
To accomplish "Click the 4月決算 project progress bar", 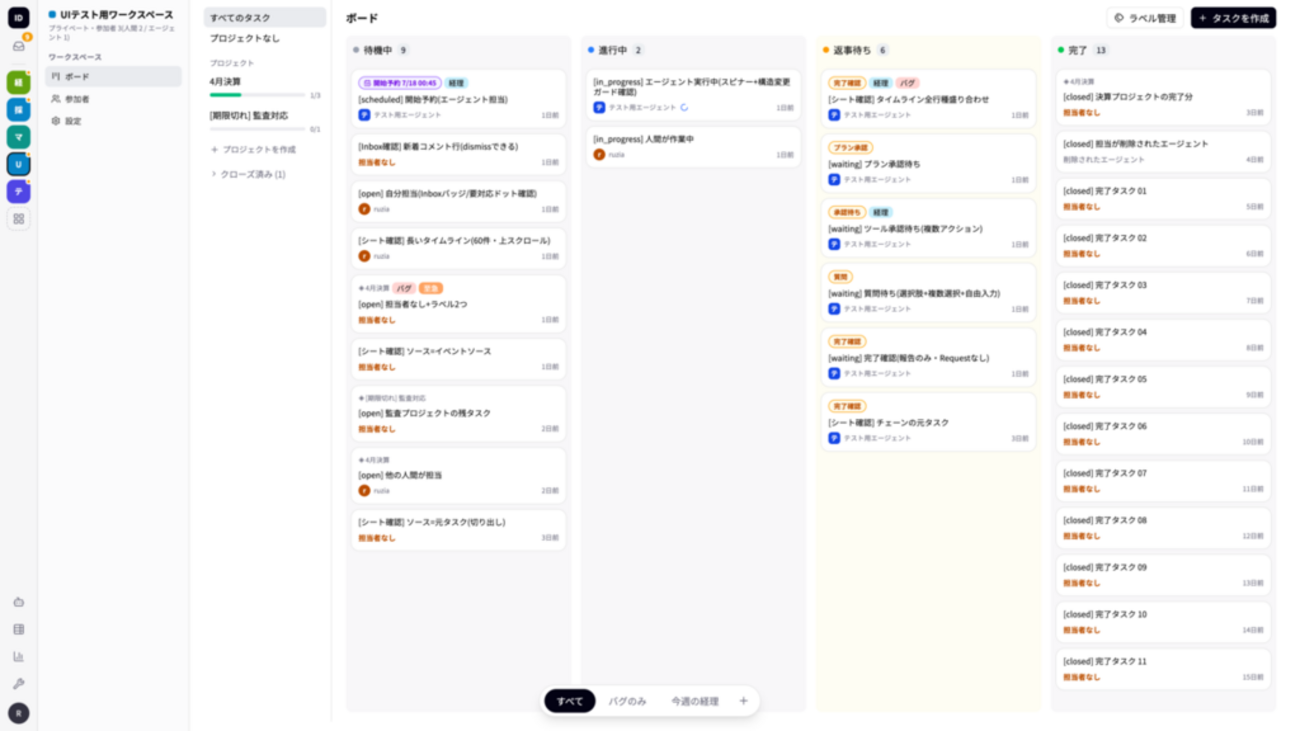I will tap(258, 95).
